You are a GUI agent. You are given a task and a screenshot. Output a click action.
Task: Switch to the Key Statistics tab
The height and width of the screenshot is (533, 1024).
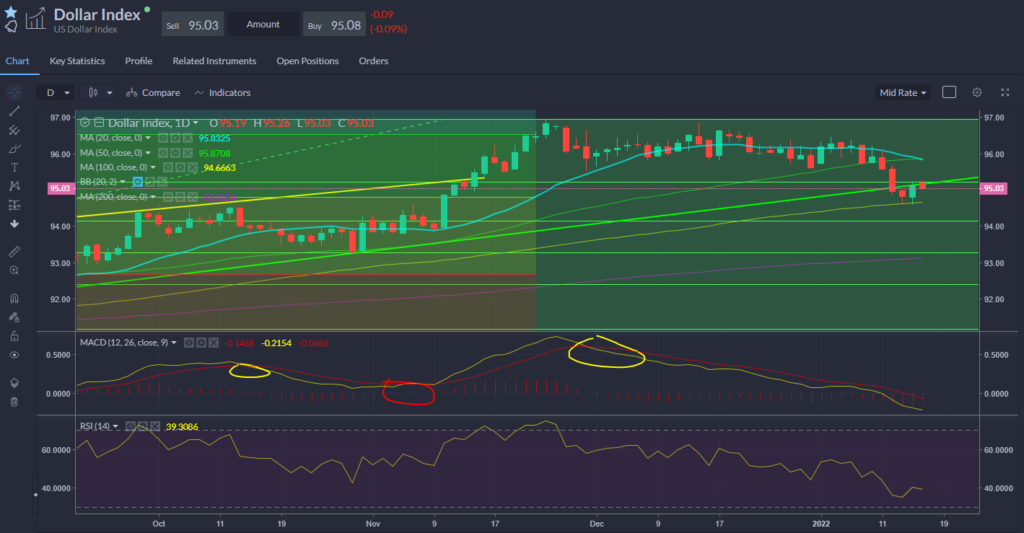79,61
